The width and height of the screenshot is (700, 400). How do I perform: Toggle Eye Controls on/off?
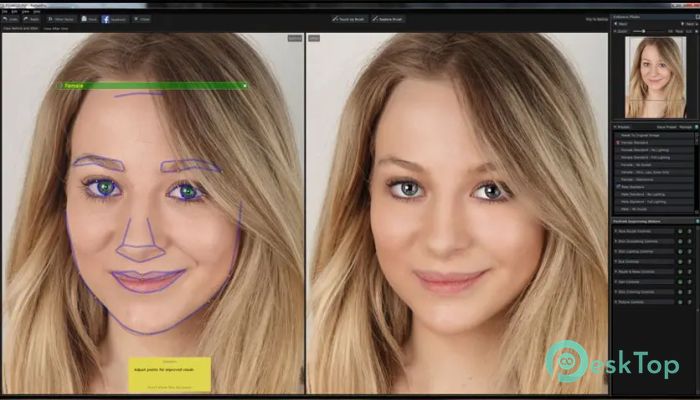click(680, 262)
